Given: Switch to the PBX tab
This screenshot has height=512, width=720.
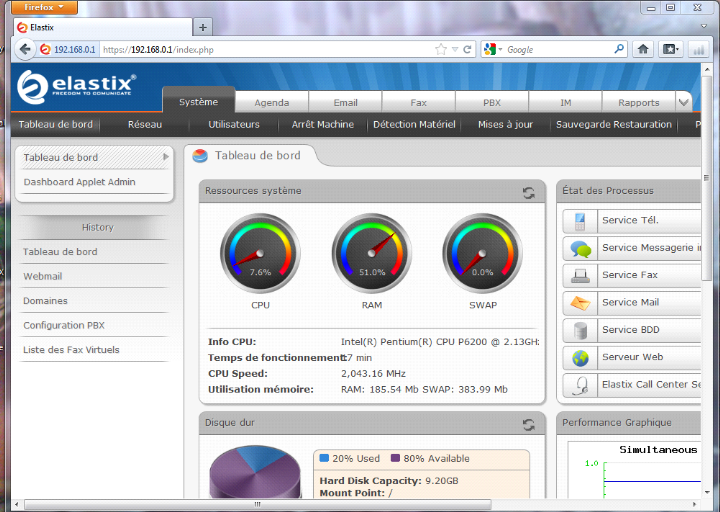Looking at the screenshot, I should point(492,102).
